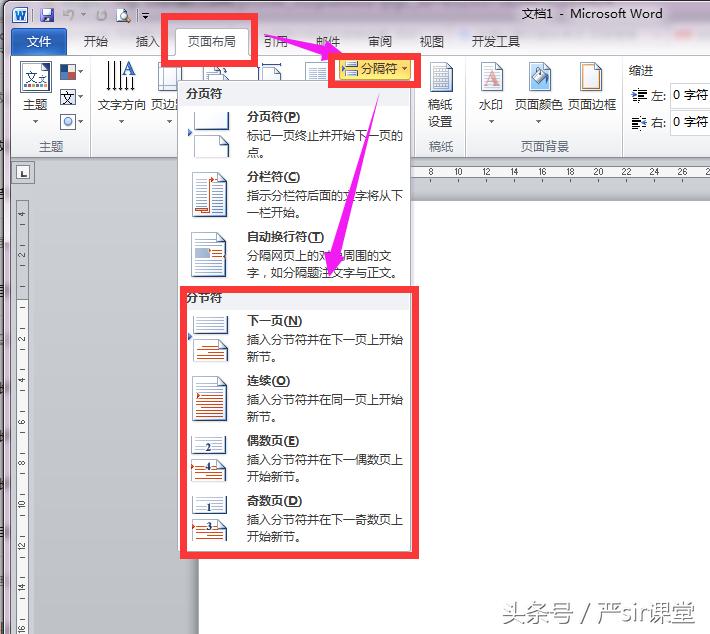Click the right indent 右 input field
Image resolution: width=710 pixels, height=634 pixels.
[x=690, y=121]
